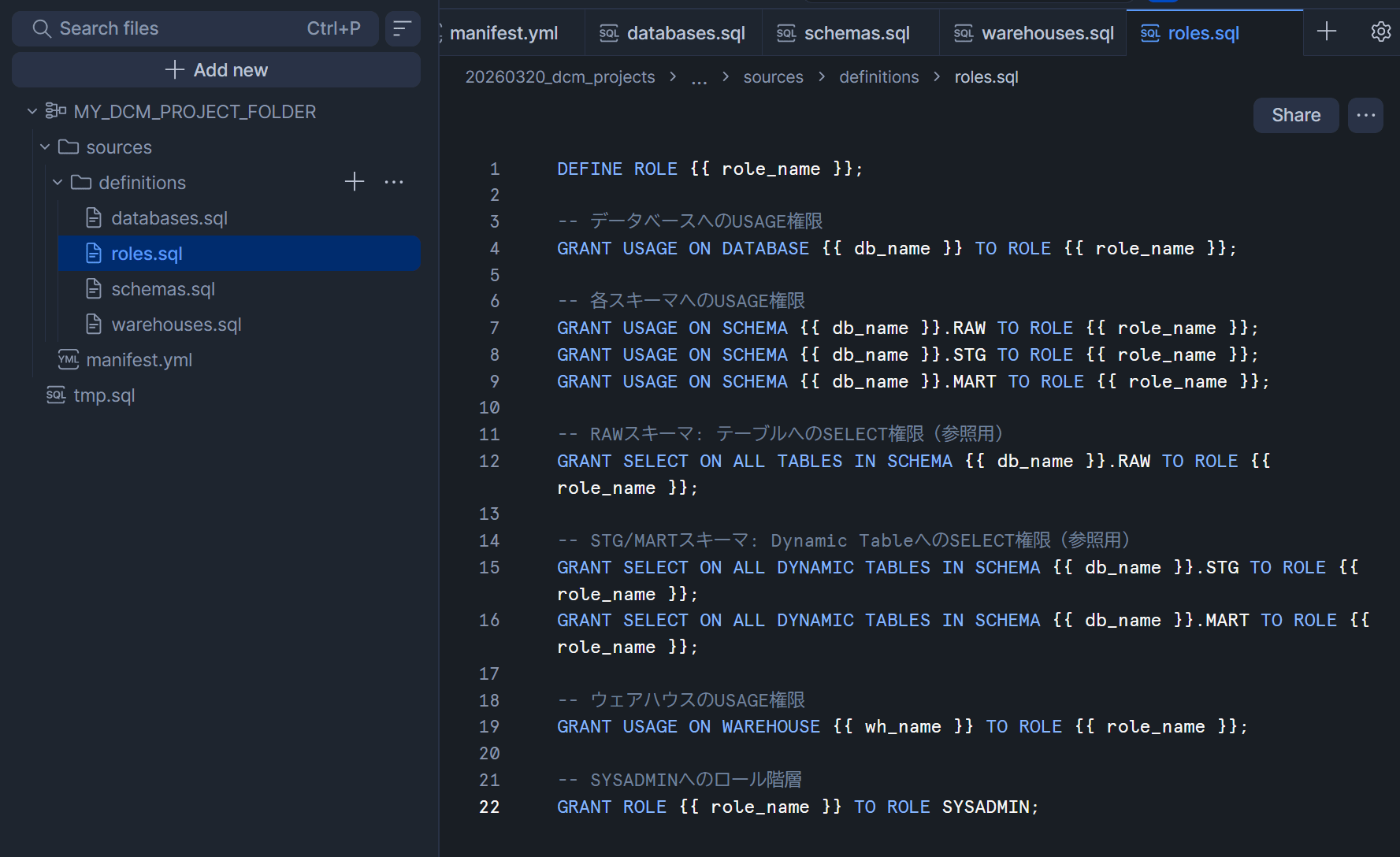Select the schemas.sql tab

pos(845,33)
